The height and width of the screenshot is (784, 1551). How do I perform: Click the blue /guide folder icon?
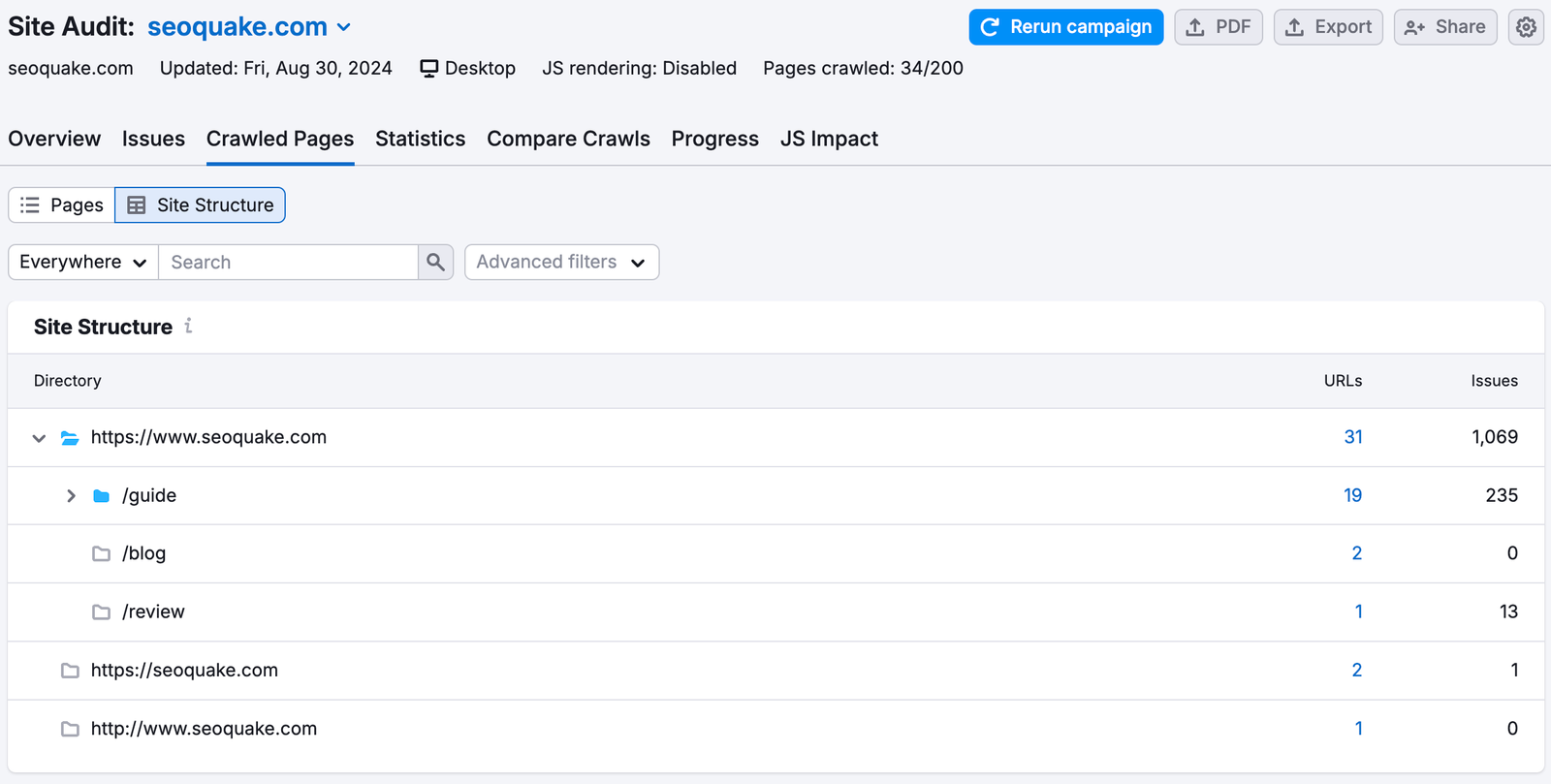(x=101, y=496)
